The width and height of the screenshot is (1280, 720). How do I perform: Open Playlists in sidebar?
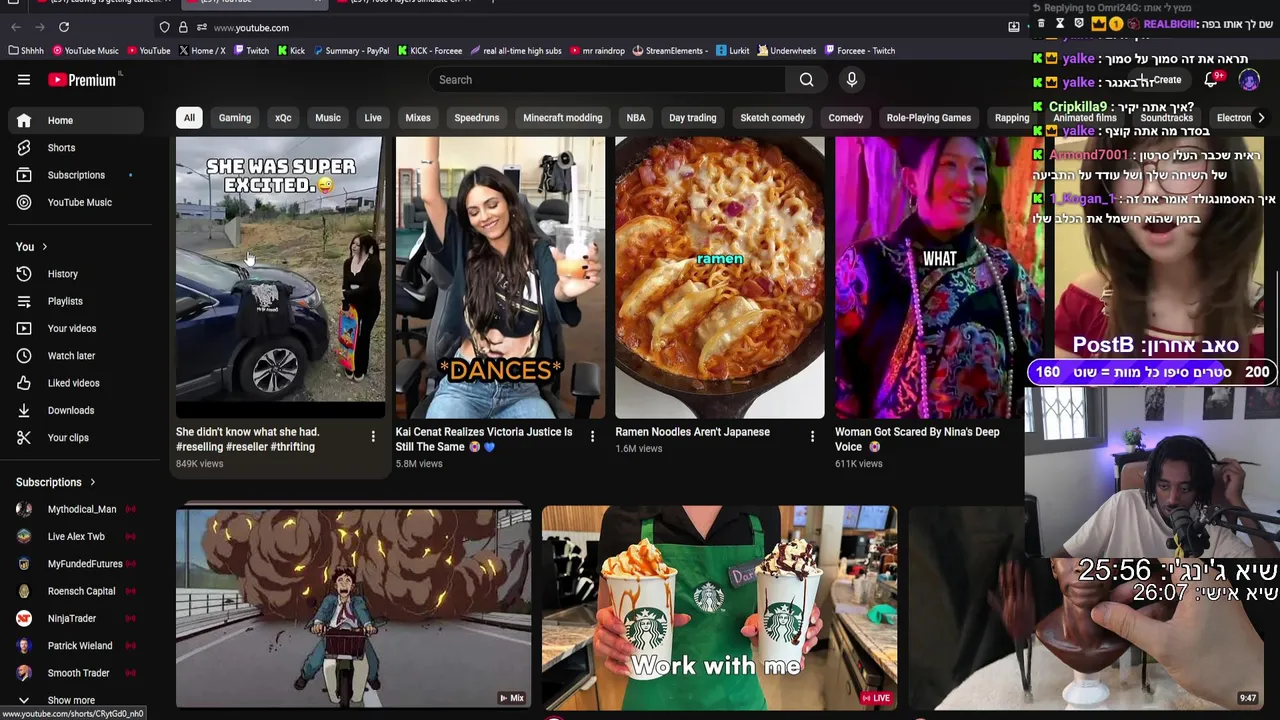(78, 301)
